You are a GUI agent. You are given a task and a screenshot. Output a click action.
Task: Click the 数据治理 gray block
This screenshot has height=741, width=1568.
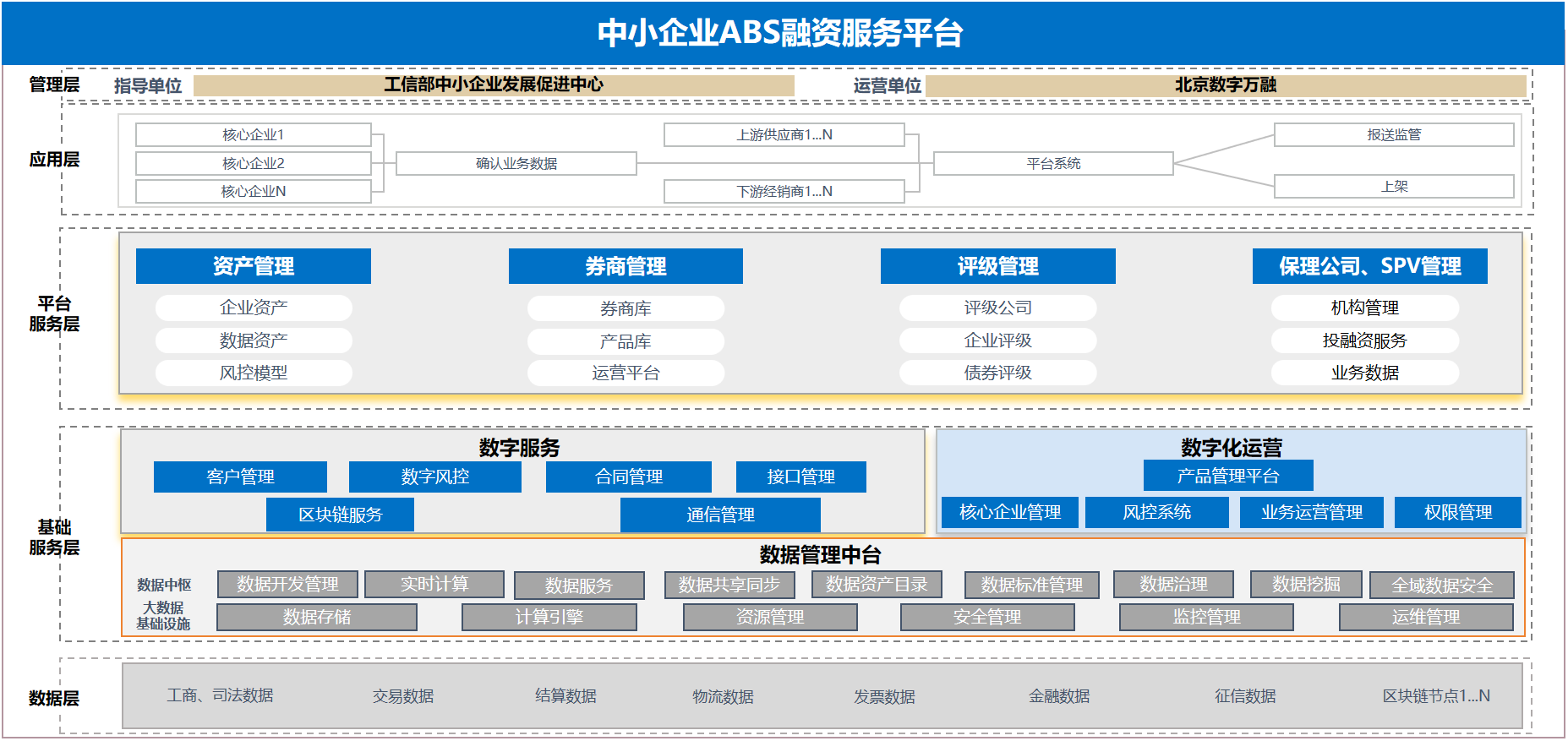coord(1173,584)
